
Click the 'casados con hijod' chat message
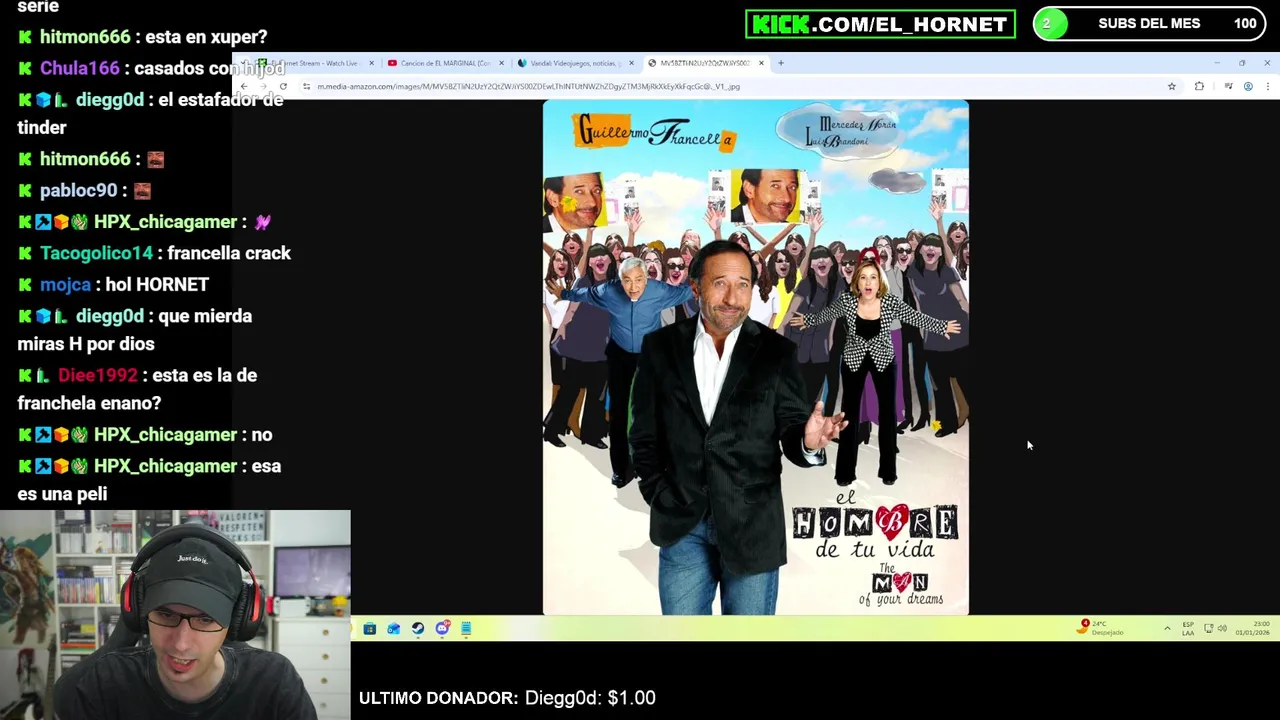pos(210,68)
